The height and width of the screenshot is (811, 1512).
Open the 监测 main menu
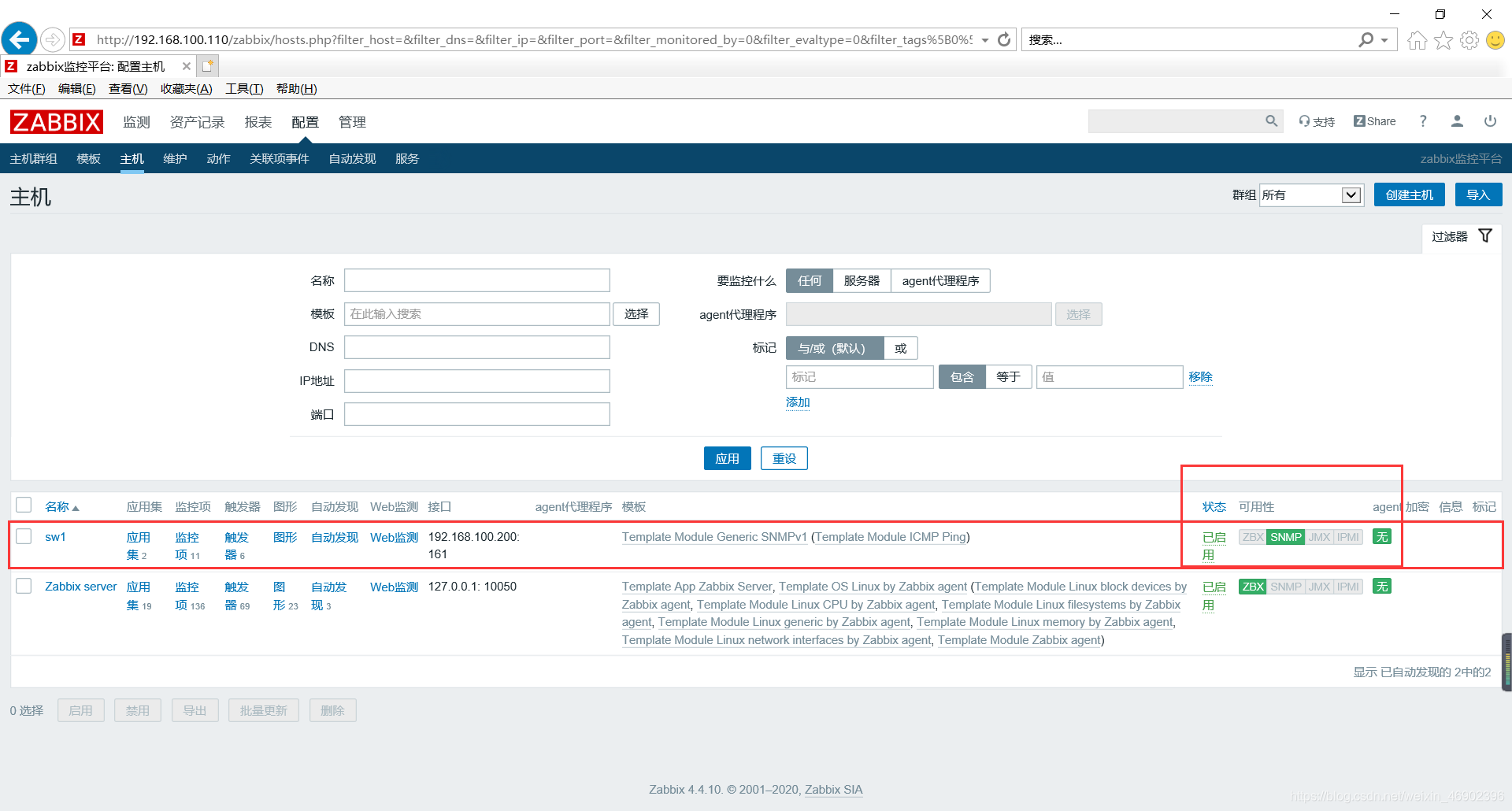(x=136, y=122)
